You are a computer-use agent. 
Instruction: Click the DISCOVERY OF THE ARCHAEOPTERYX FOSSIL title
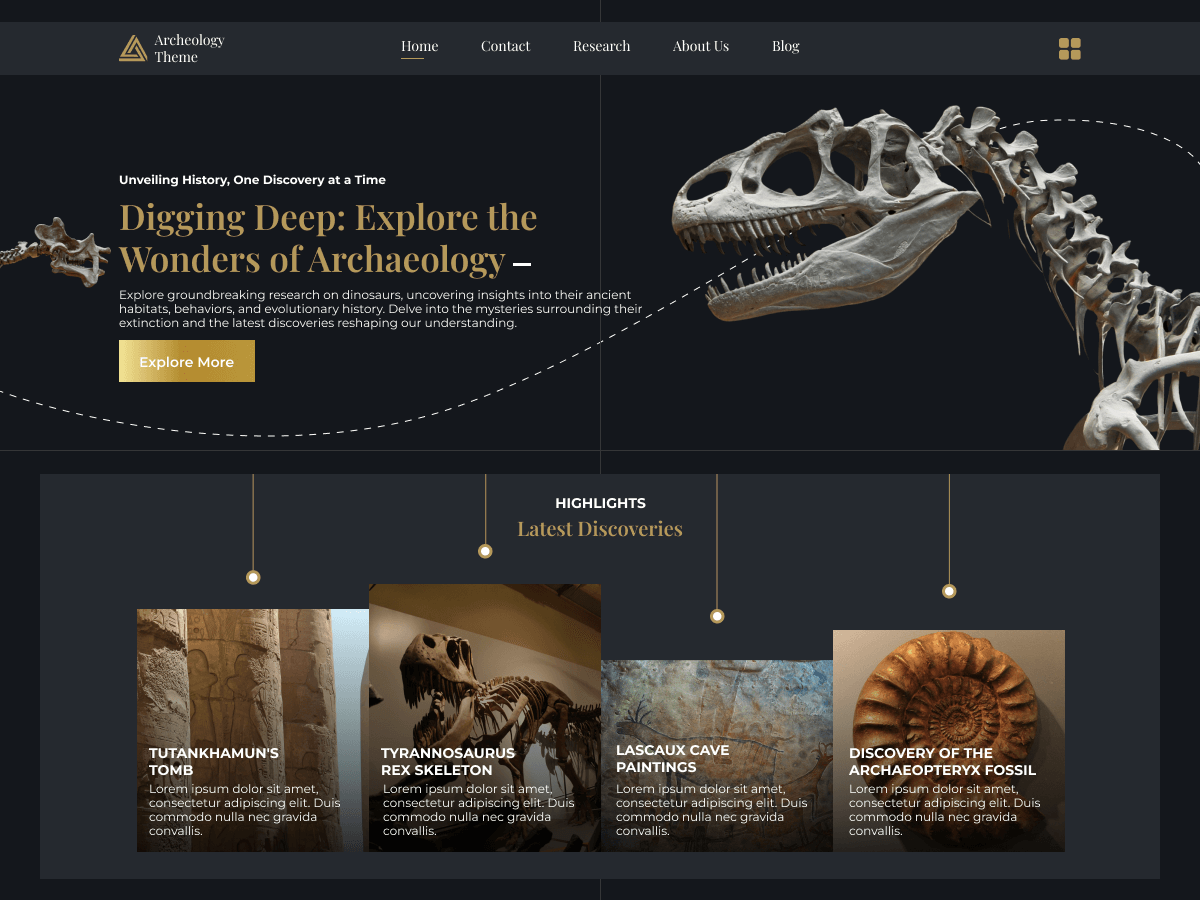tap(942, 761)
